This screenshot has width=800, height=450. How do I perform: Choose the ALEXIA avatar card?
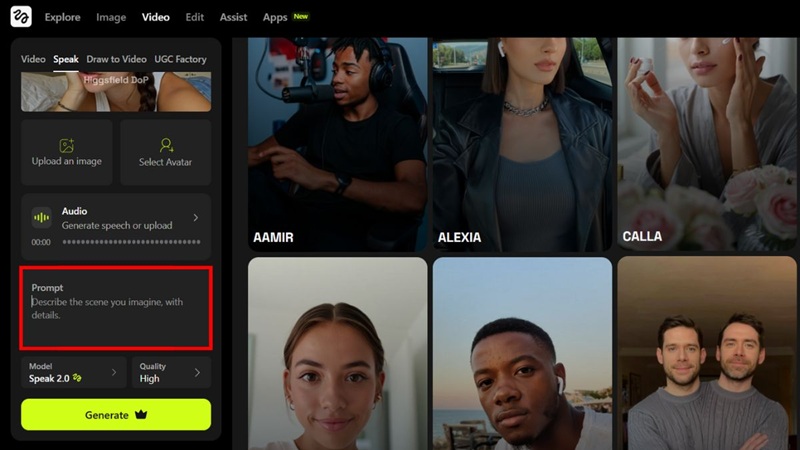(x=522, y=144)
